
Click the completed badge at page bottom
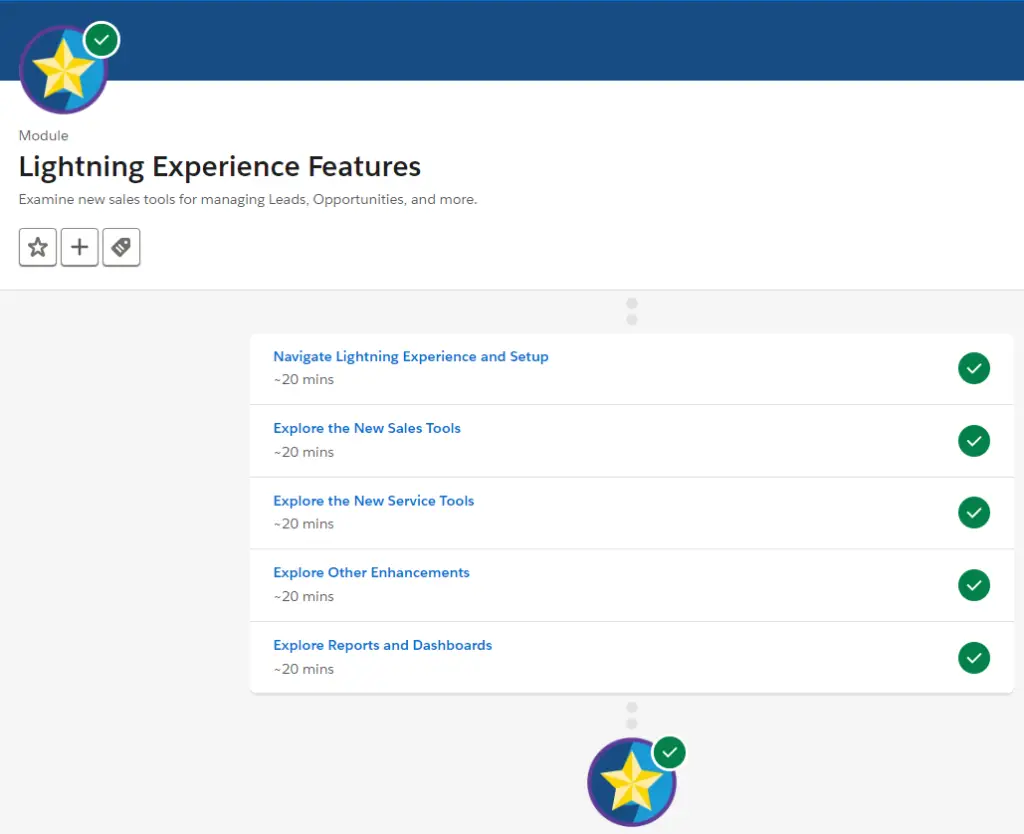(634, 781)
